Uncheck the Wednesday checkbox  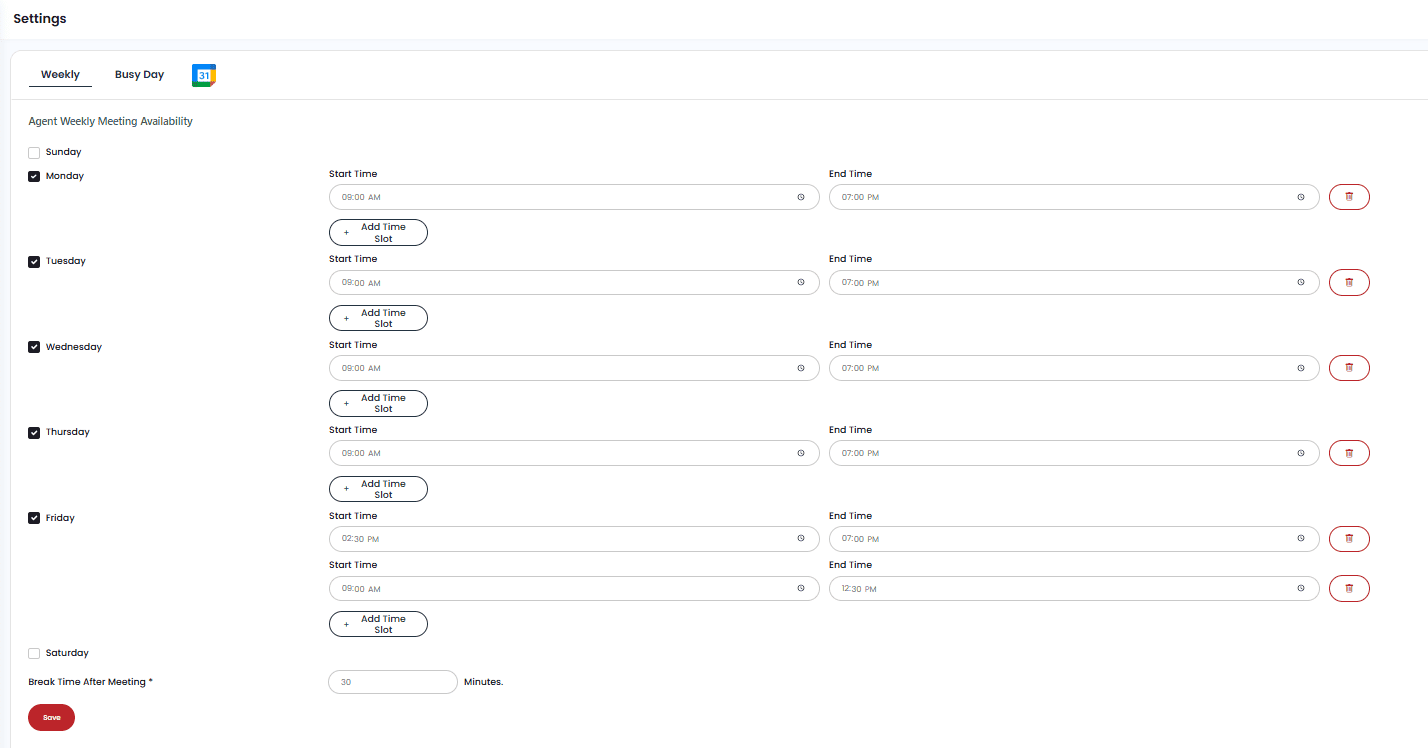click(34, 347)
